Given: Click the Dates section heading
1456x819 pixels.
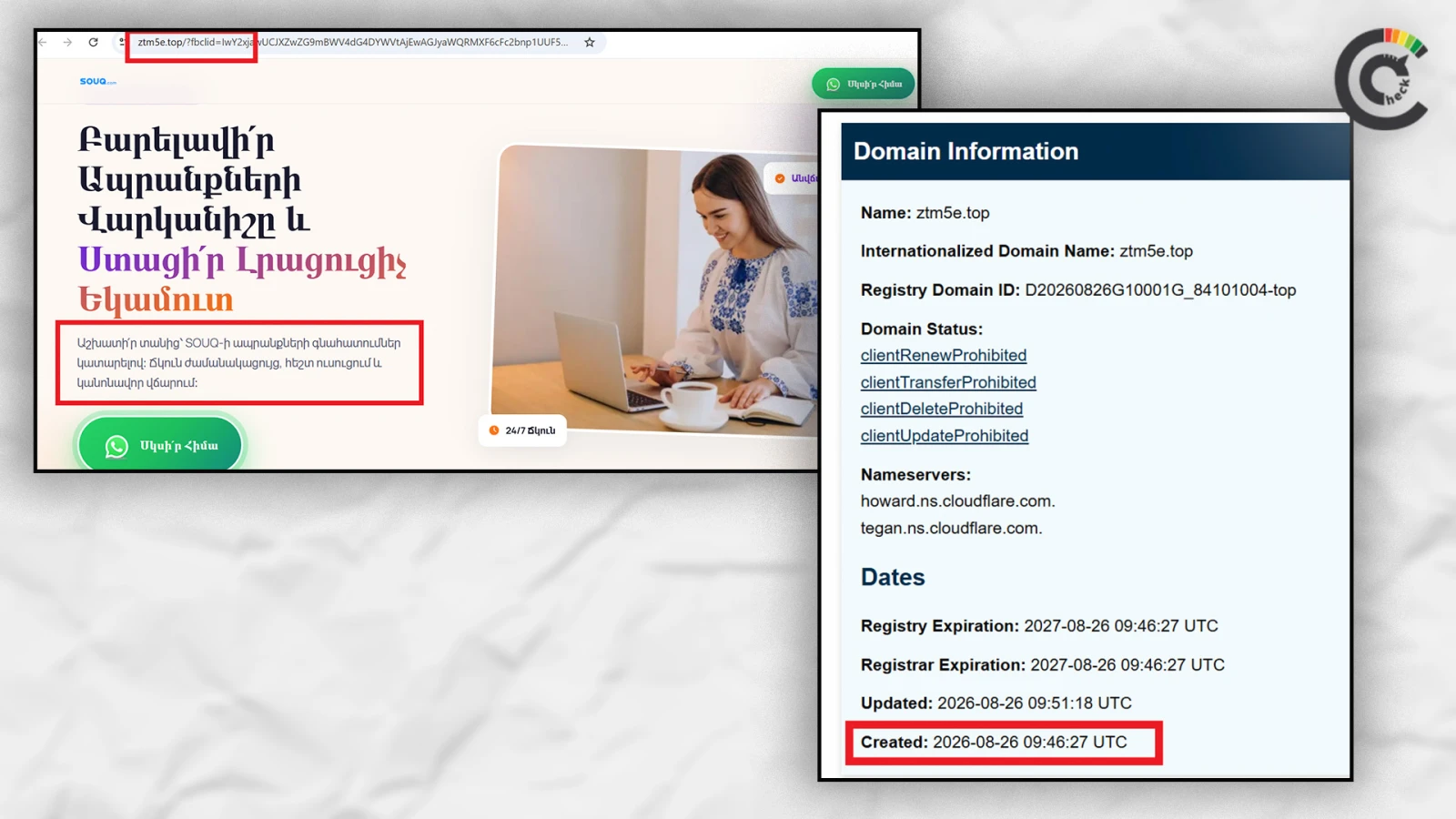Looking at the screenshot, I should click(893, 577).
